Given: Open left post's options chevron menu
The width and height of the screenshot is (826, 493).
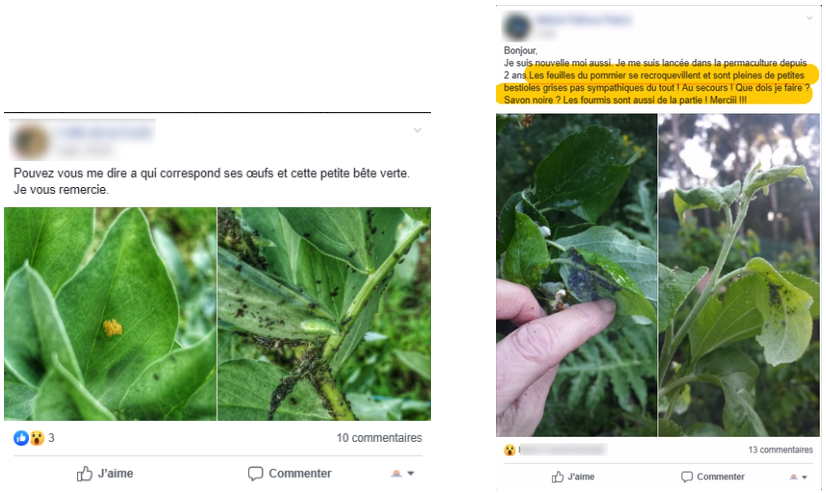Looking at the screenshot, I should click(x=417, y=130).
